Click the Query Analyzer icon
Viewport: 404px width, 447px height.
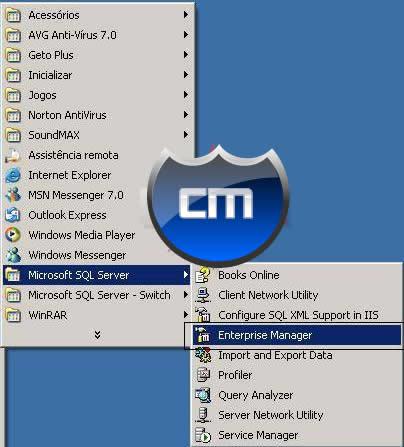tap(203, 395)
